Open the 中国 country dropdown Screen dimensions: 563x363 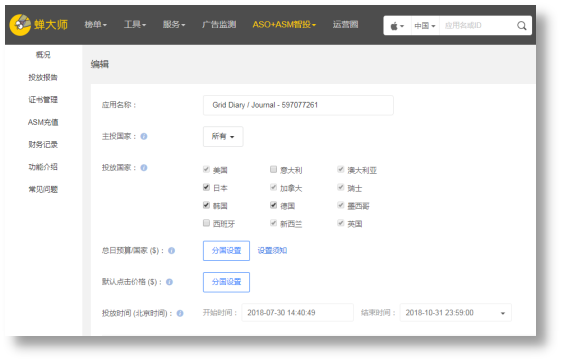(425, 26)
